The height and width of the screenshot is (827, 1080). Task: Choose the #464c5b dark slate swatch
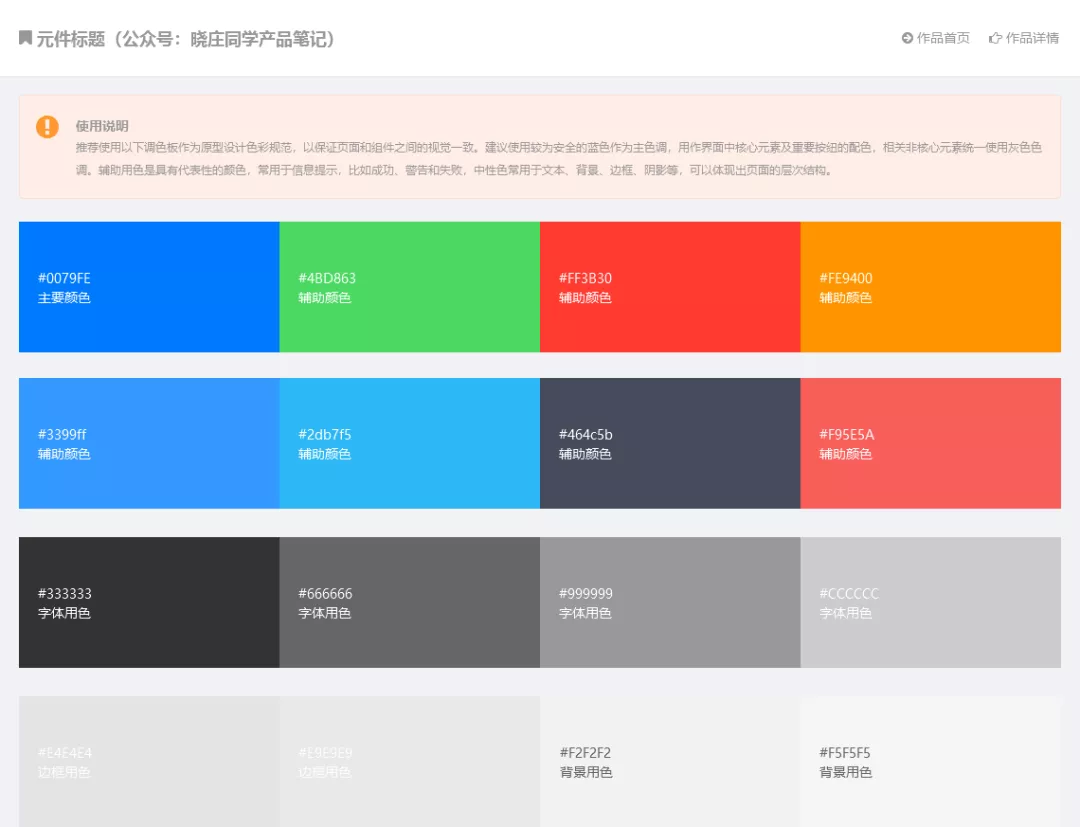tap(670, 443)
